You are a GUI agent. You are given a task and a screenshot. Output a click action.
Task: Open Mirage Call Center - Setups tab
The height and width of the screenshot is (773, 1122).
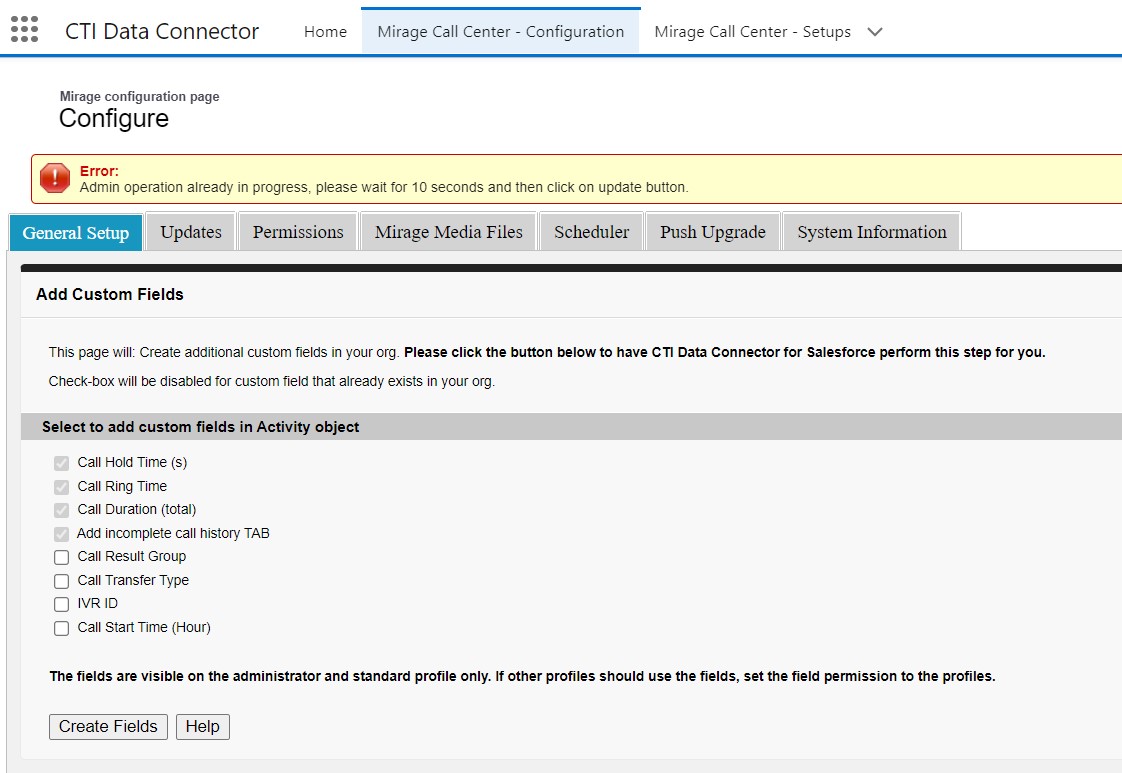click(752, 31)
